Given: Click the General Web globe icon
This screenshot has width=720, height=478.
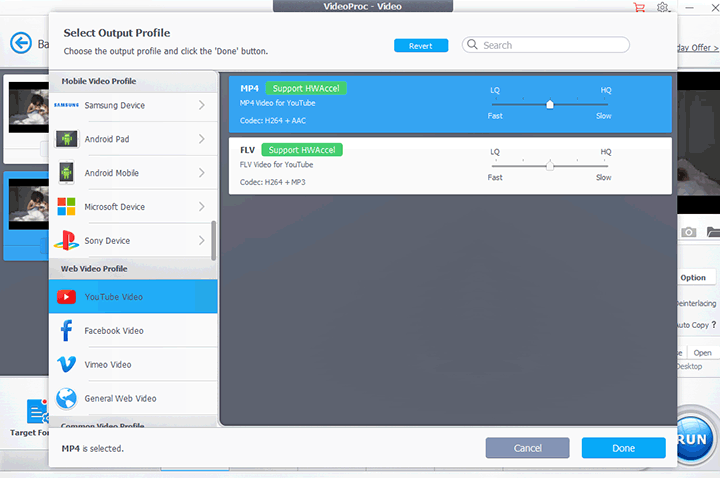Looking at the screenshot, I should [67, 399].
